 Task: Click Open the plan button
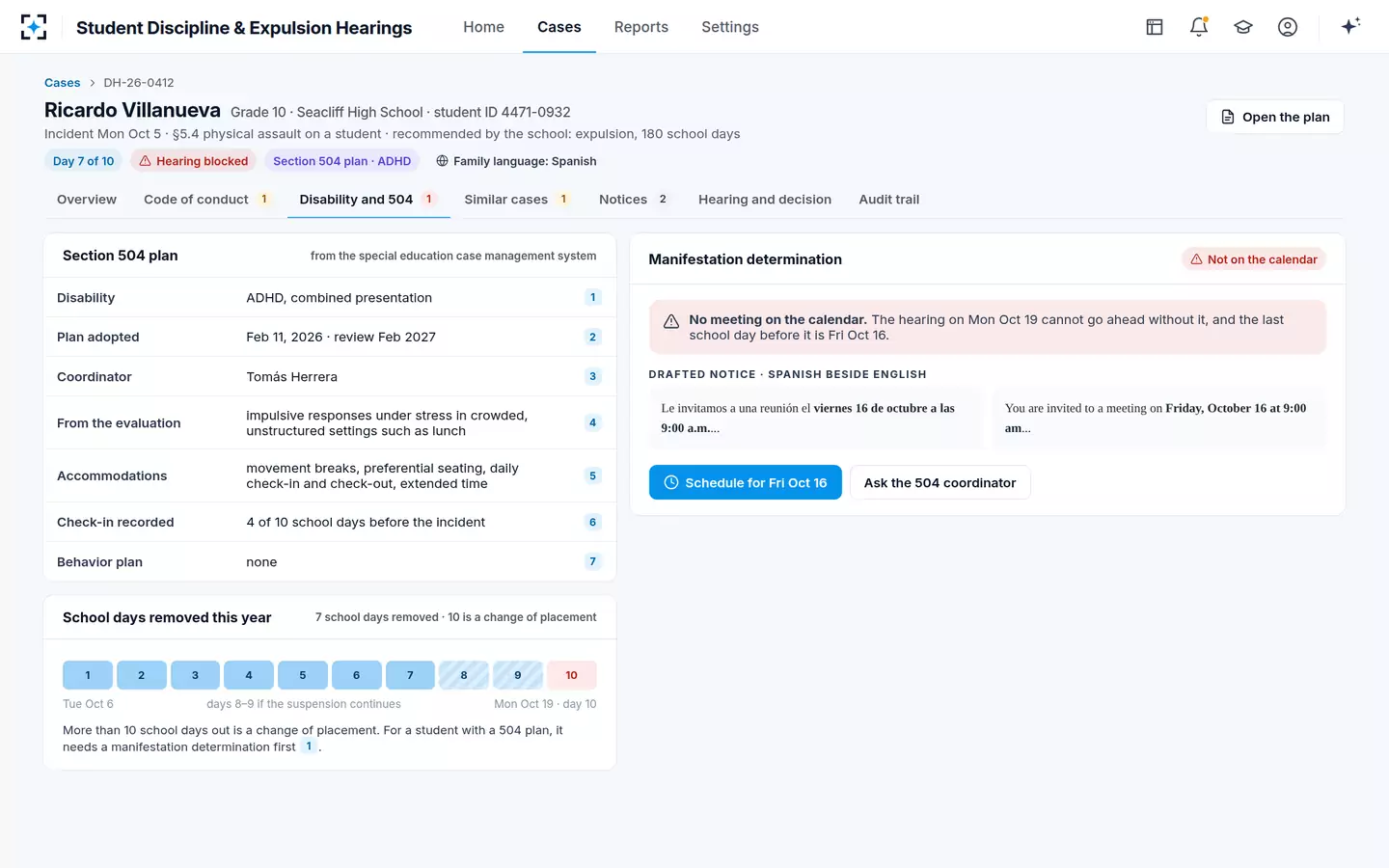pyautogui.click(x=1275, y=117)
